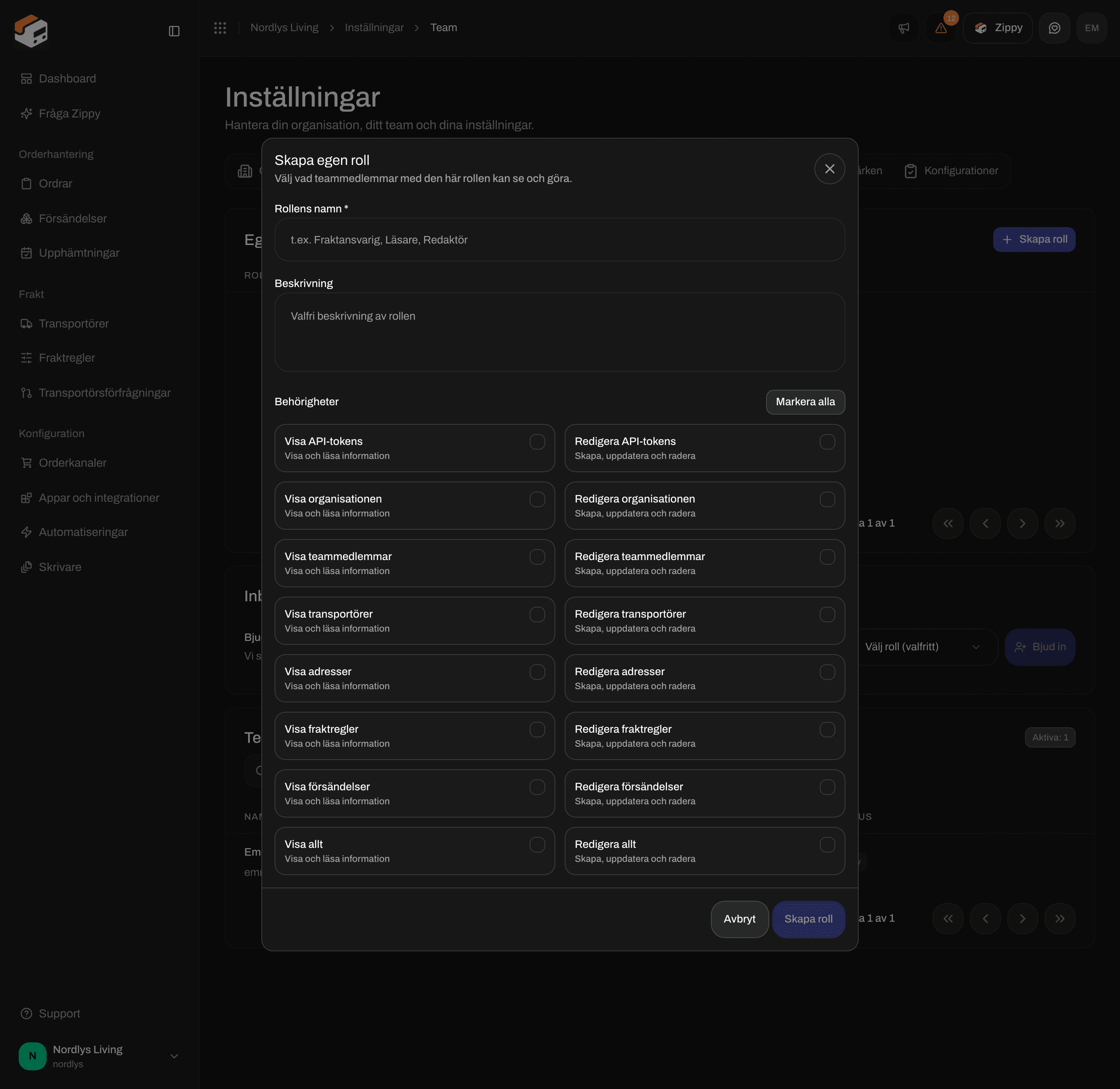The width and height of the screenshot is (1120, 1089).
Task: Collapse the sidebar panel icon
Action: click(x=175, y=31)
